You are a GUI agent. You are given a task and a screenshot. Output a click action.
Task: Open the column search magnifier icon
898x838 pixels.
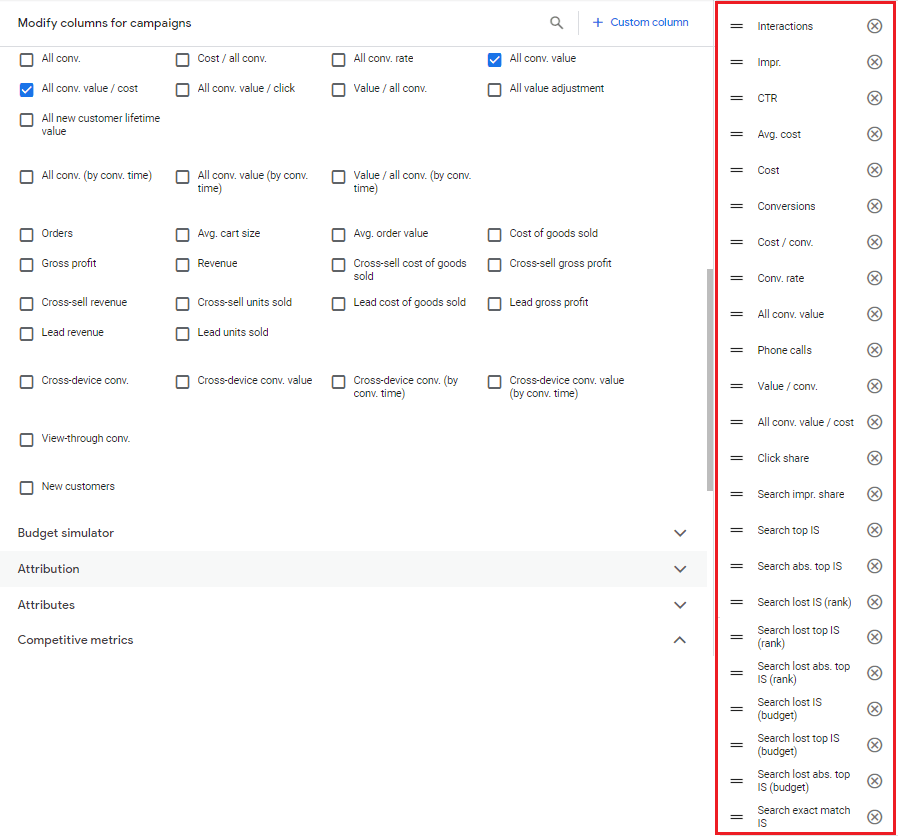click(556, 22)
